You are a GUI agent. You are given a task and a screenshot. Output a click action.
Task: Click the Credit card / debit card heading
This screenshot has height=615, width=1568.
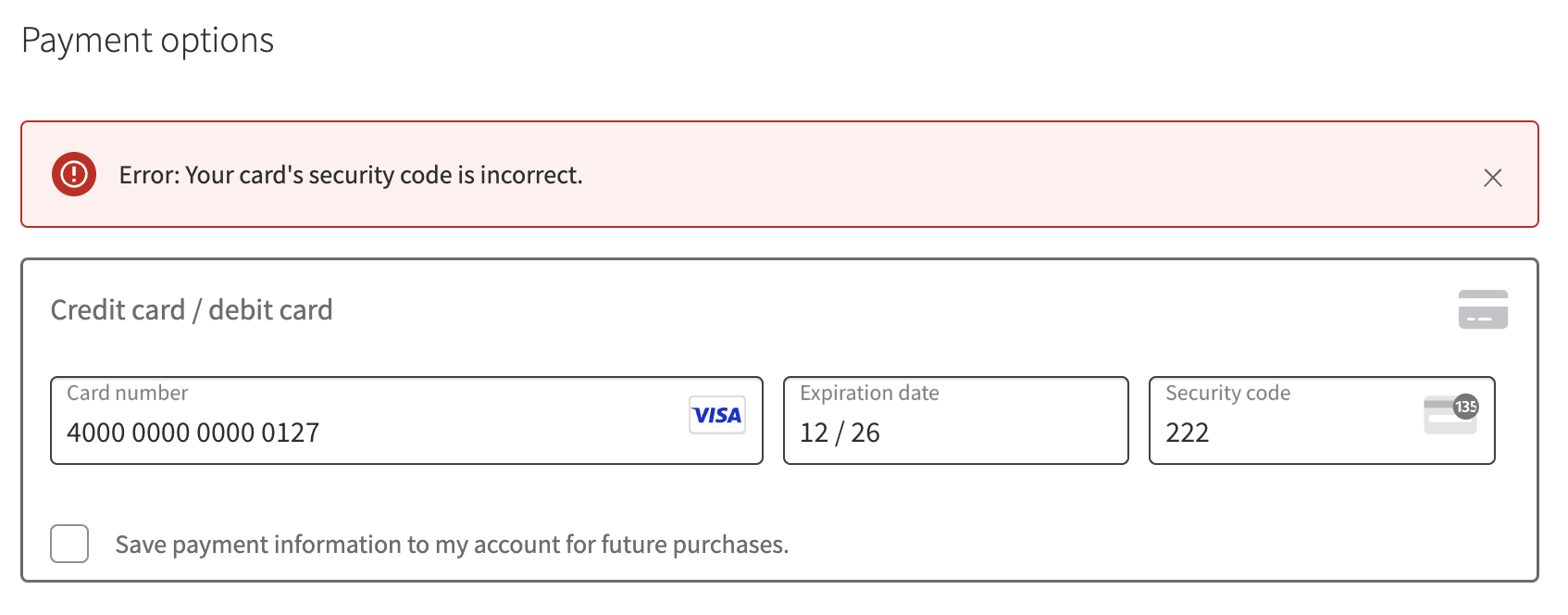pyautogui.click(x=192, y=309)
